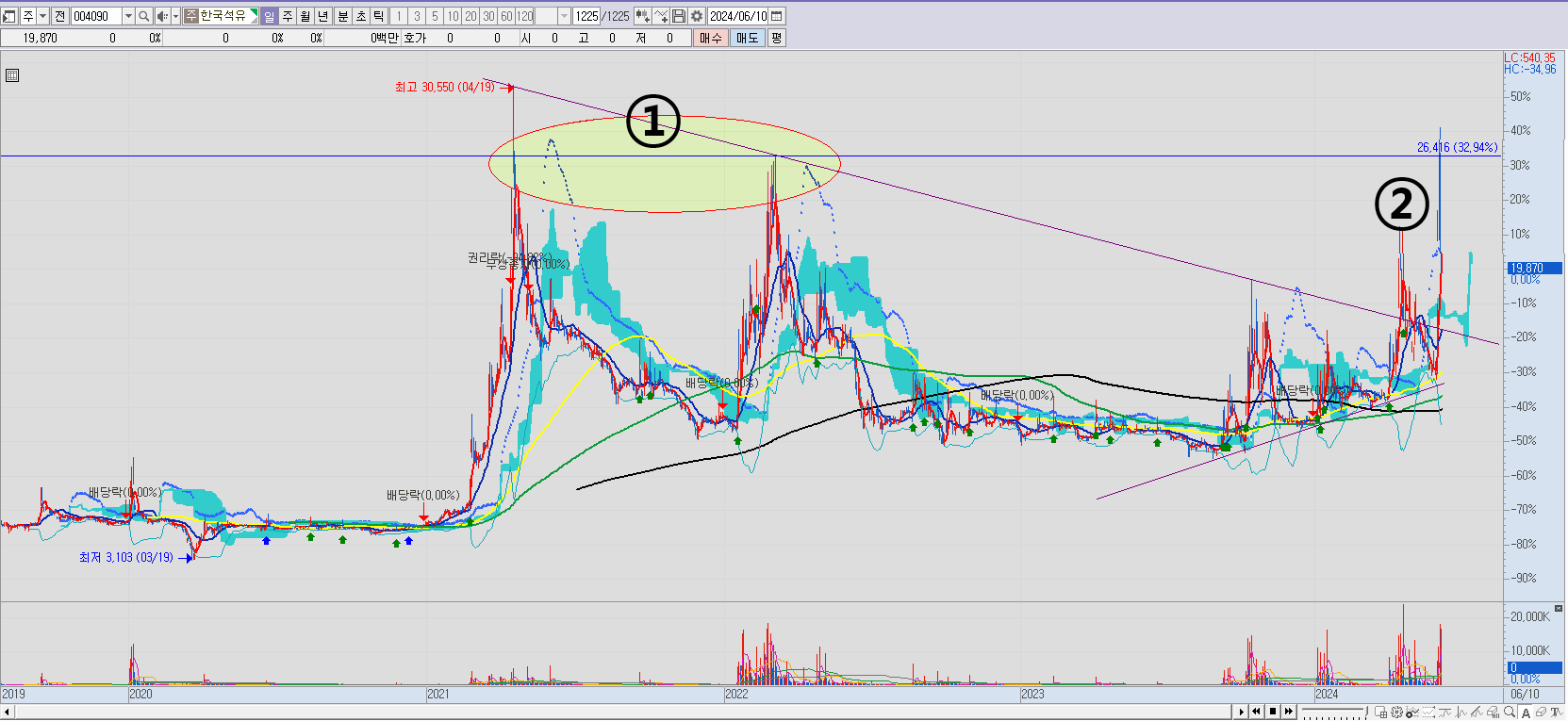
Task: Click the bottom toolbar gear settings icon
Action: [1396, 712]
